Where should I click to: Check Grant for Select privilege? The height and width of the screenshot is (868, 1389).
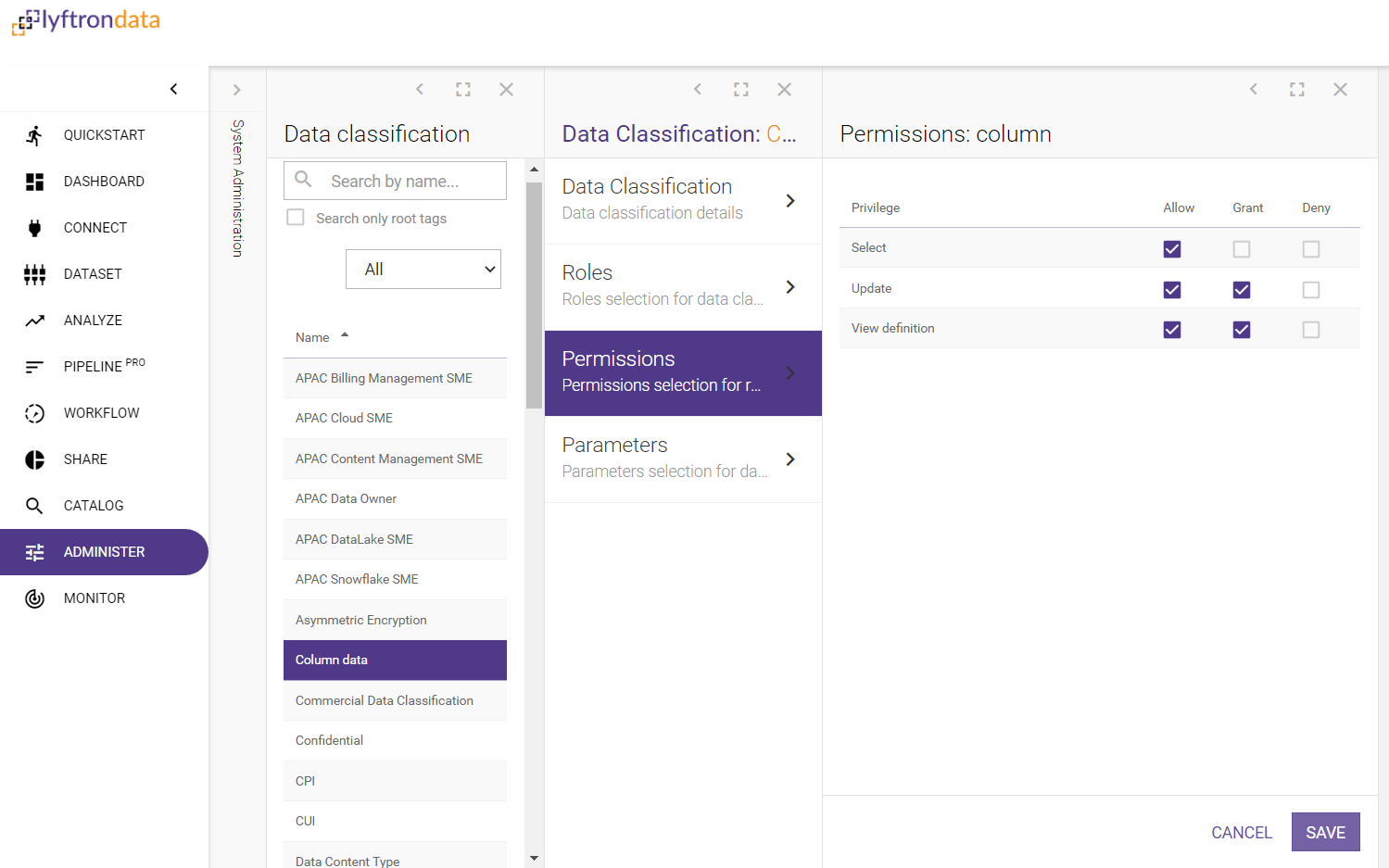[1242, 249]
